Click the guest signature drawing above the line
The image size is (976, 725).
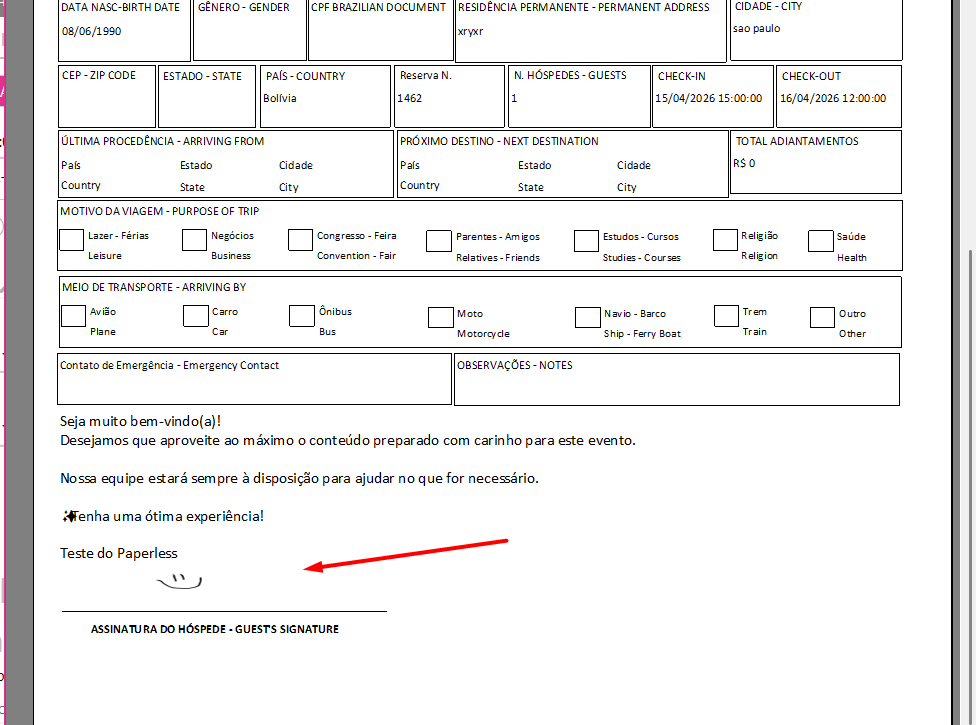point(180,580)
